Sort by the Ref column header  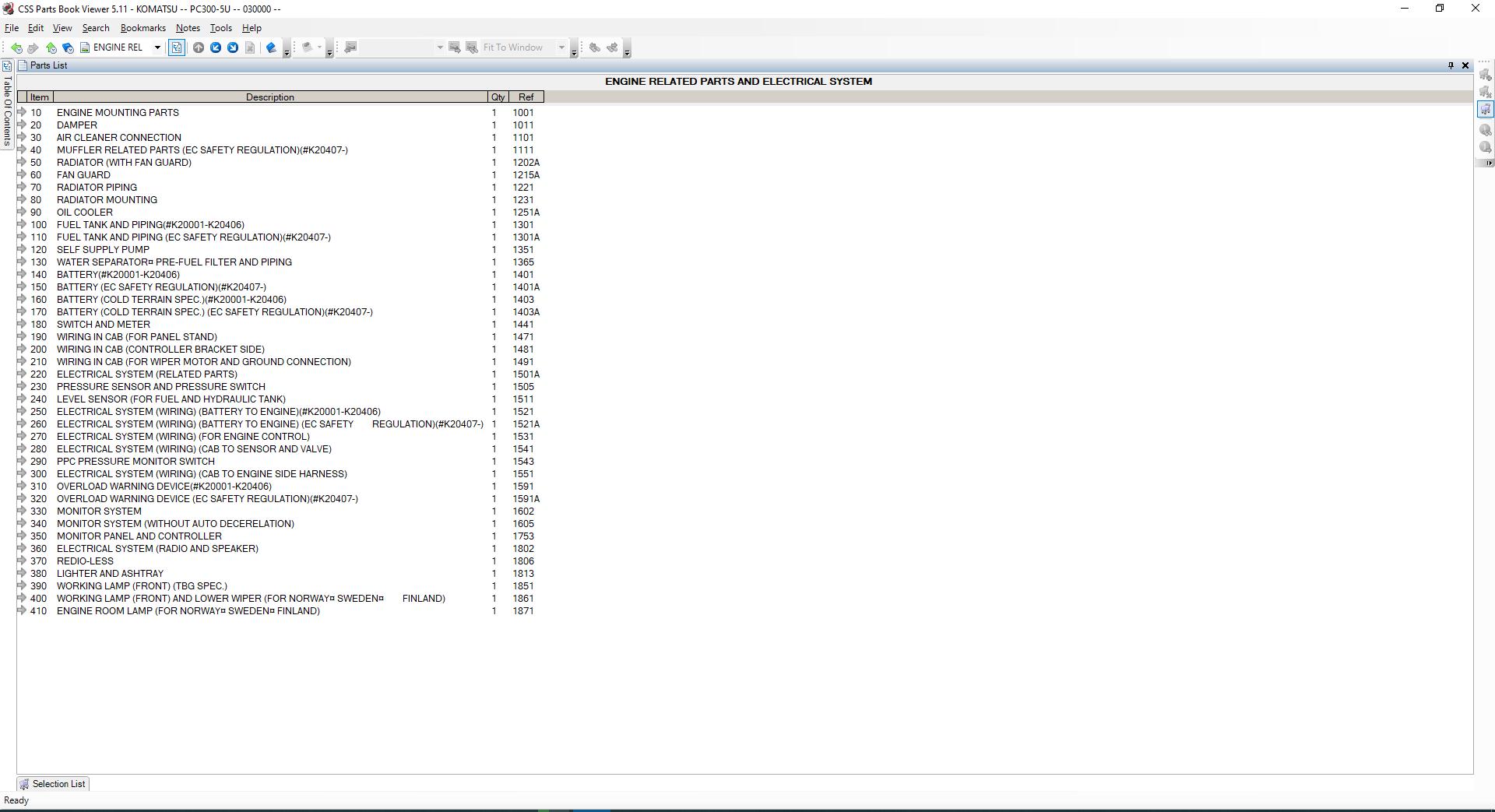(x=526, y=97)
